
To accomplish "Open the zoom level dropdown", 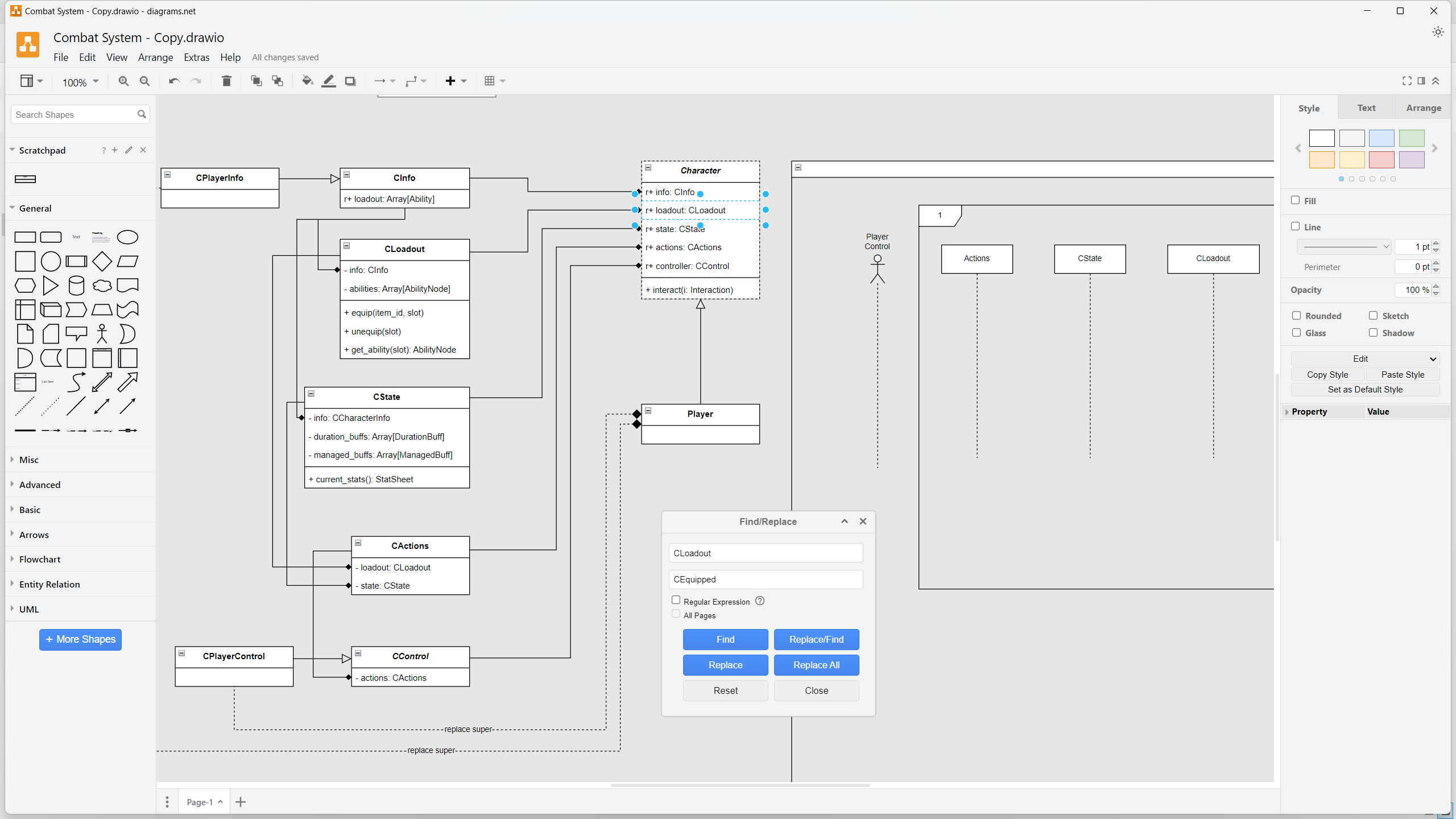I will 79,82.
